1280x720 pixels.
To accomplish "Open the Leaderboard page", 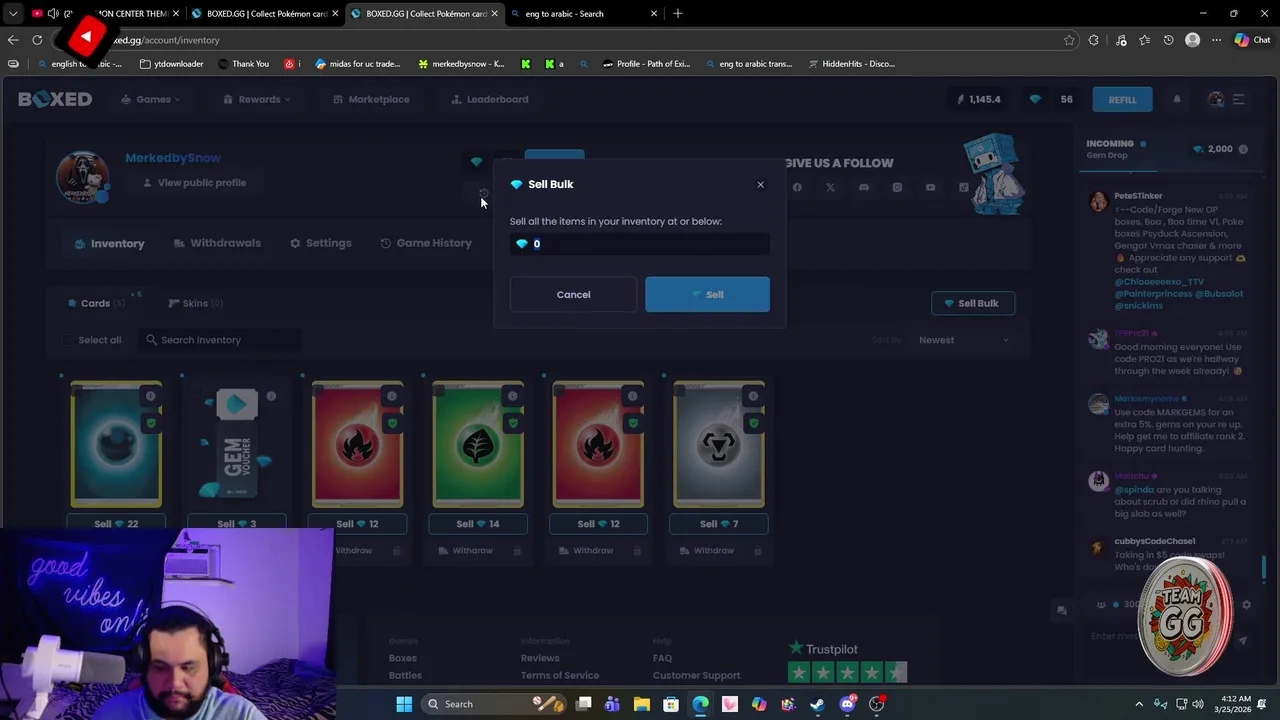I will pyautogui.click(x=489, y=99).
